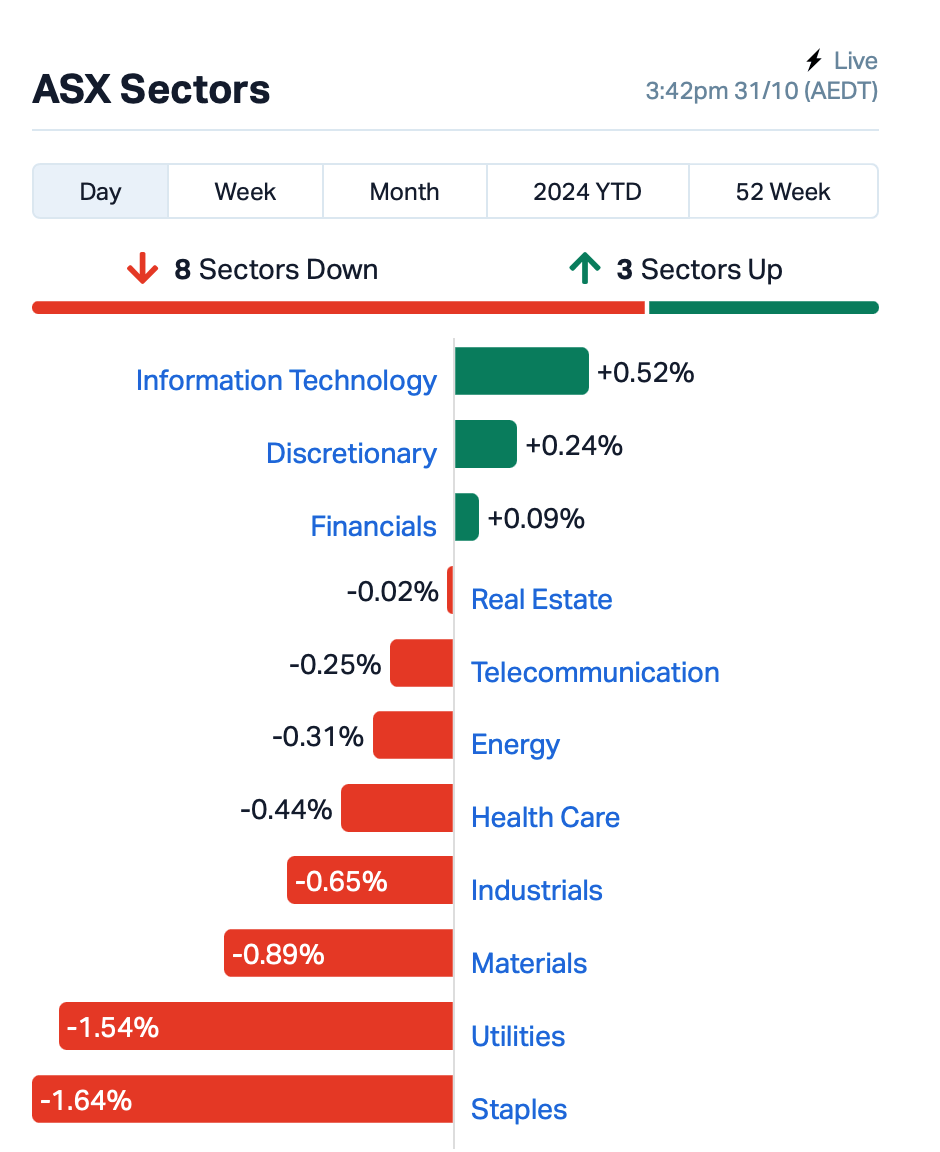Select the 52 Week tab
This screenshot has width=940, height=1152.
pyautogui.click(x=783, y=191)
